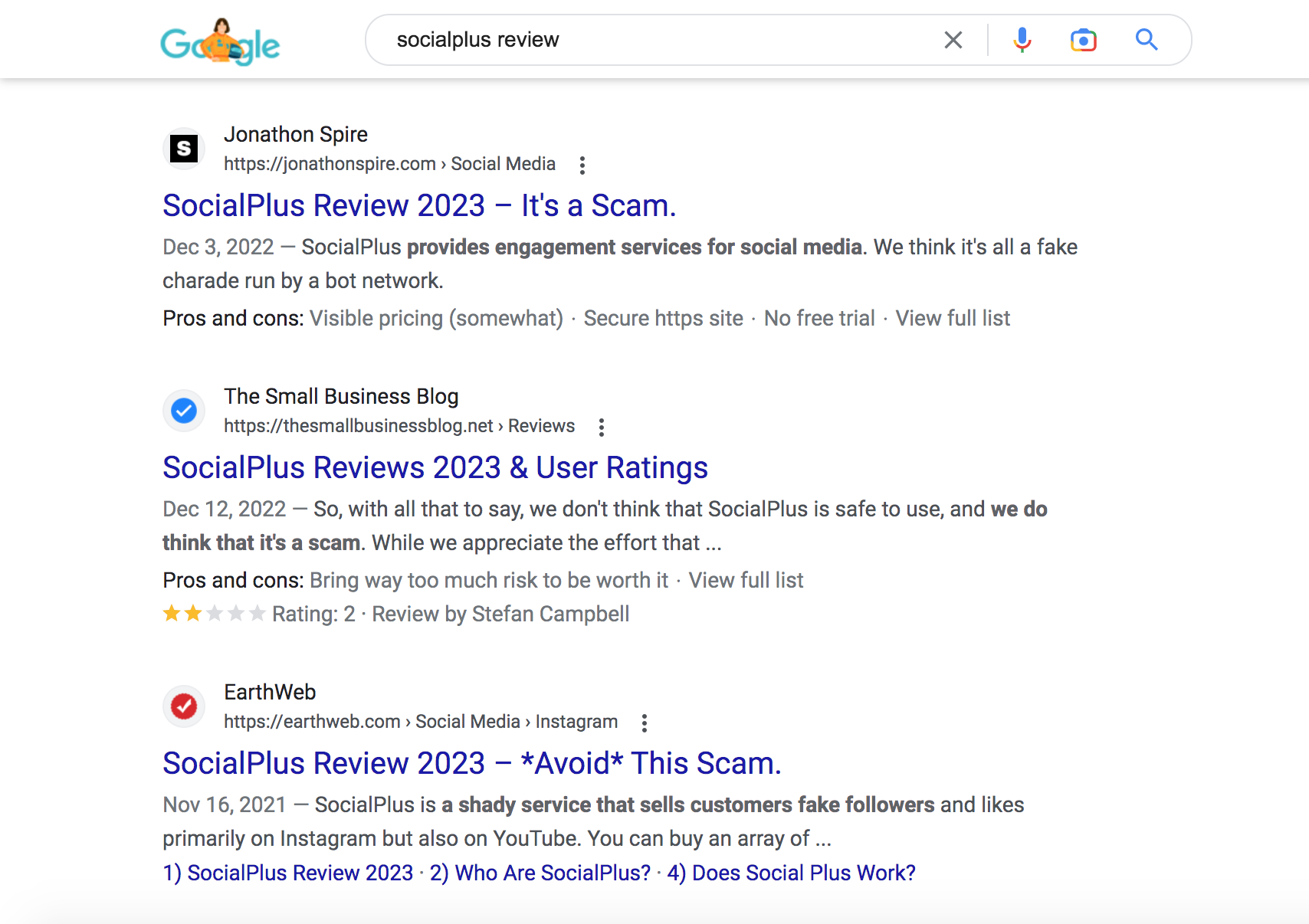
Task: Jump to 1) SocialPlus Review 2023 section
Action: click(x=288, y=873)
